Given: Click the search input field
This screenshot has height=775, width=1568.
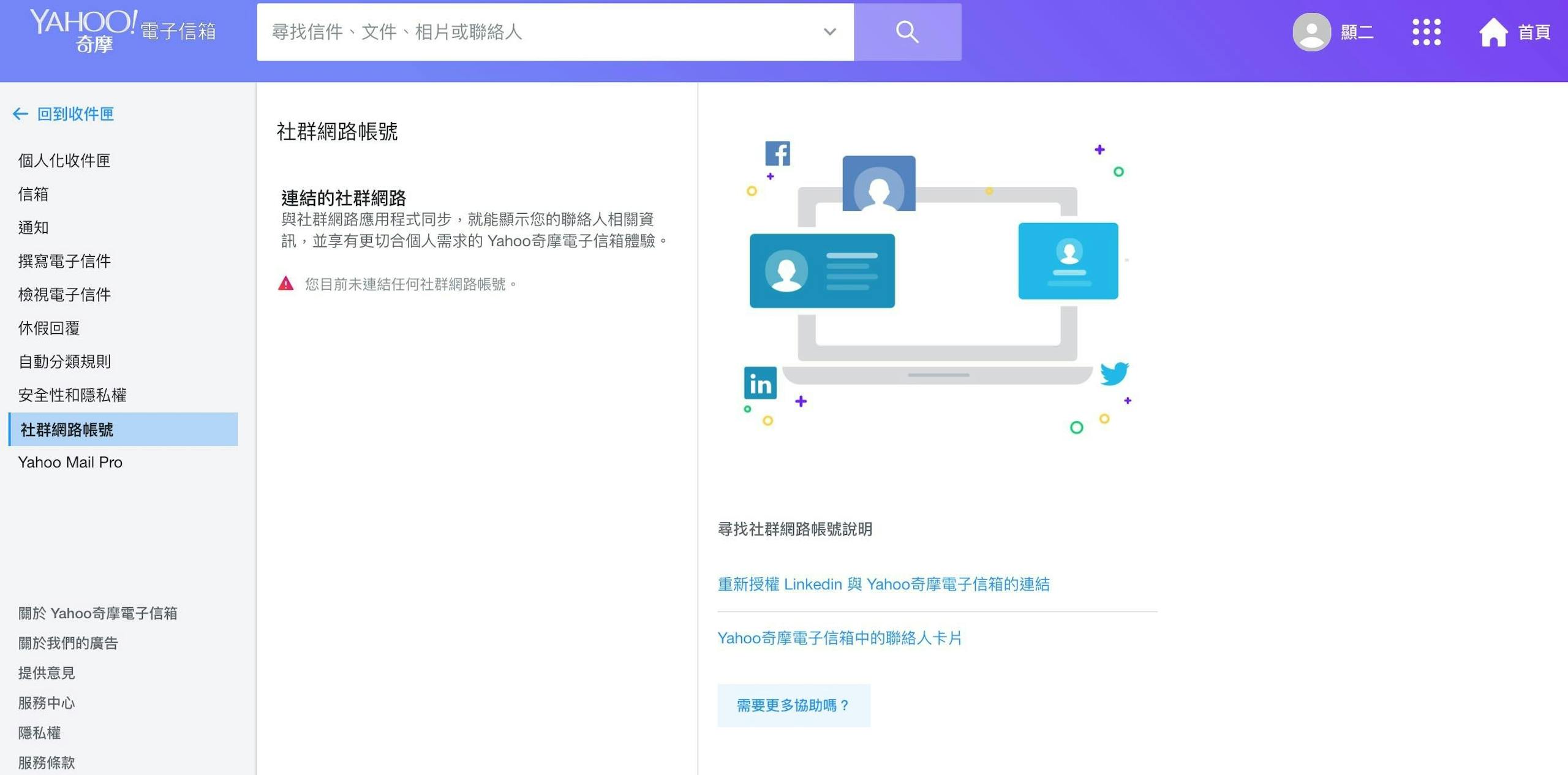Looking at the screenshot, I should (x=539, y=32).
